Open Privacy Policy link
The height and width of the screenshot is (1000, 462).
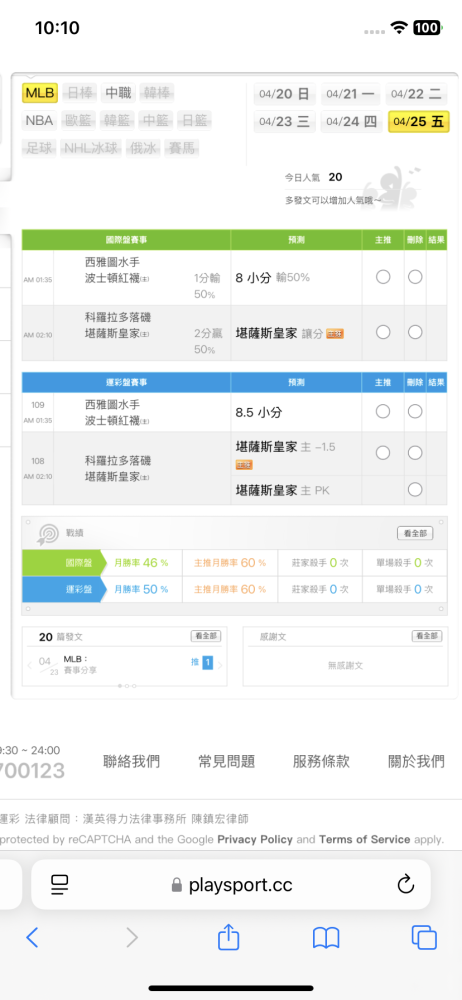tap(255, 839)
